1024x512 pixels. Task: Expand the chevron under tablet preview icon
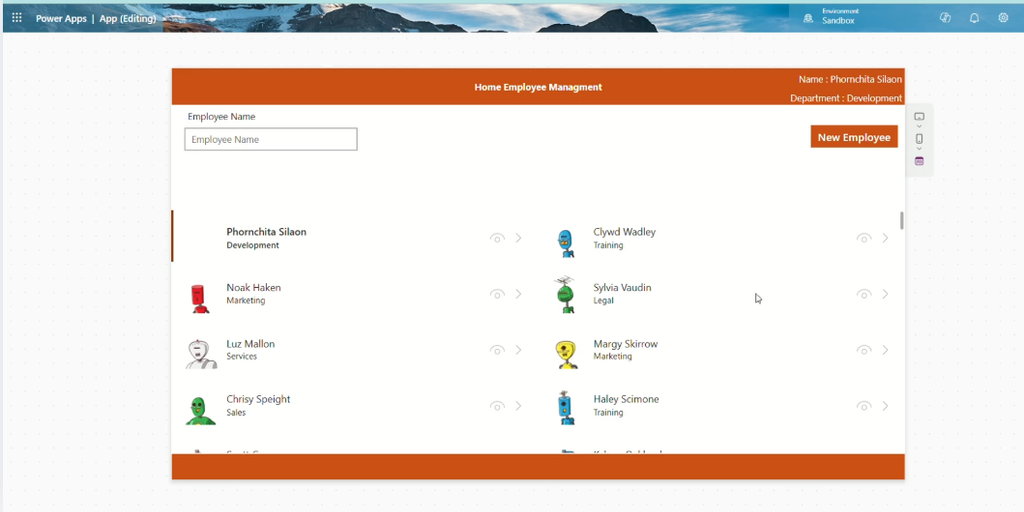pos(919,126)
